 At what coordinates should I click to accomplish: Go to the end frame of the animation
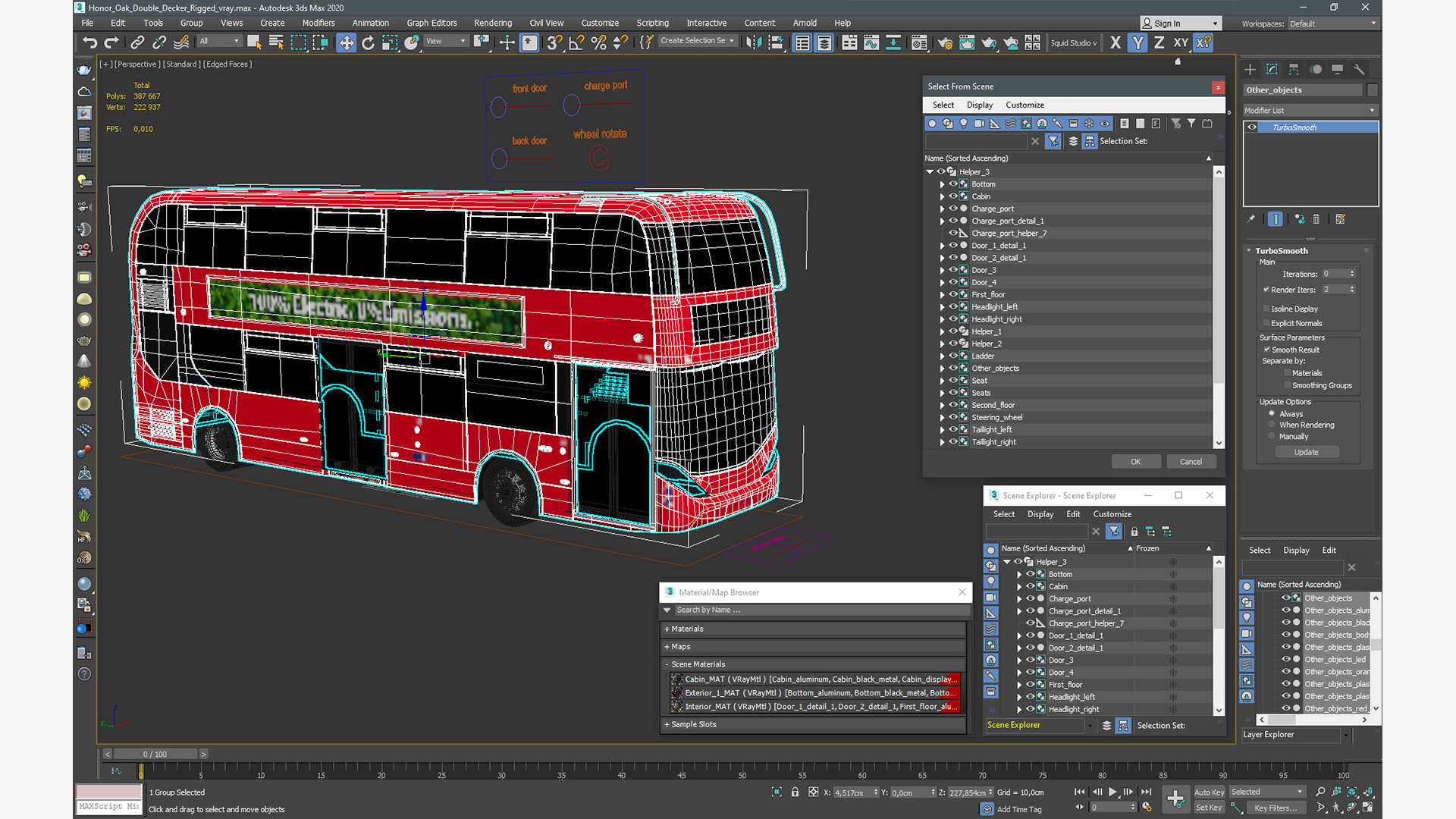point(1146,792)
